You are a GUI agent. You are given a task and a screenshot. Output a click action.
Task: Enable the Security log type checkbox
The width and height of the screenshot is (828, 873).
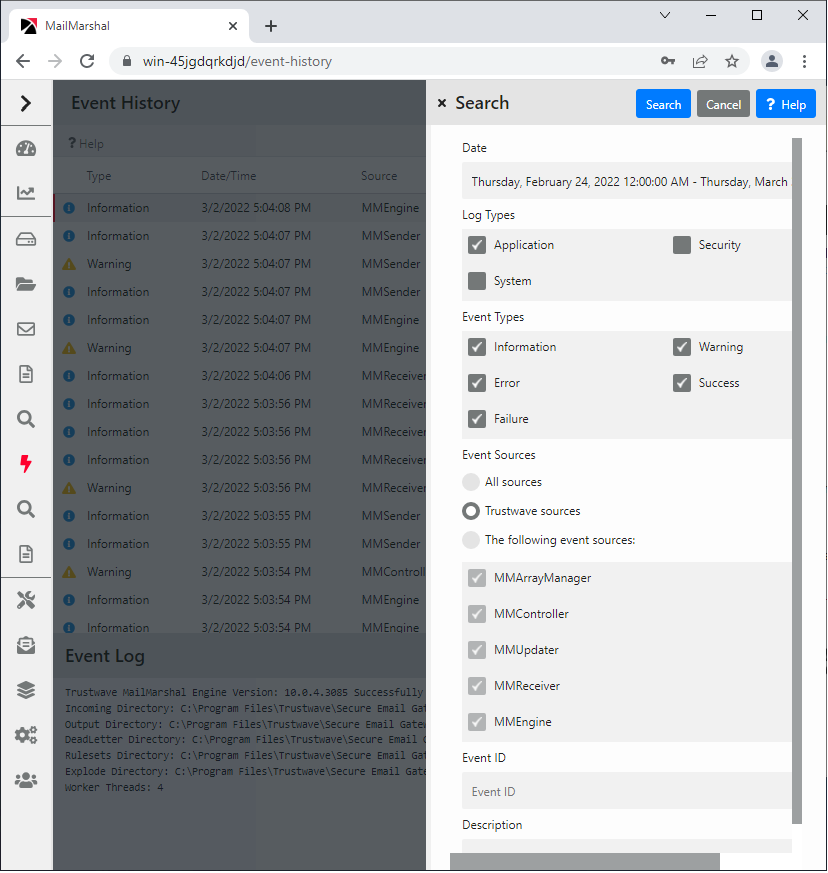tap(682, 245)
